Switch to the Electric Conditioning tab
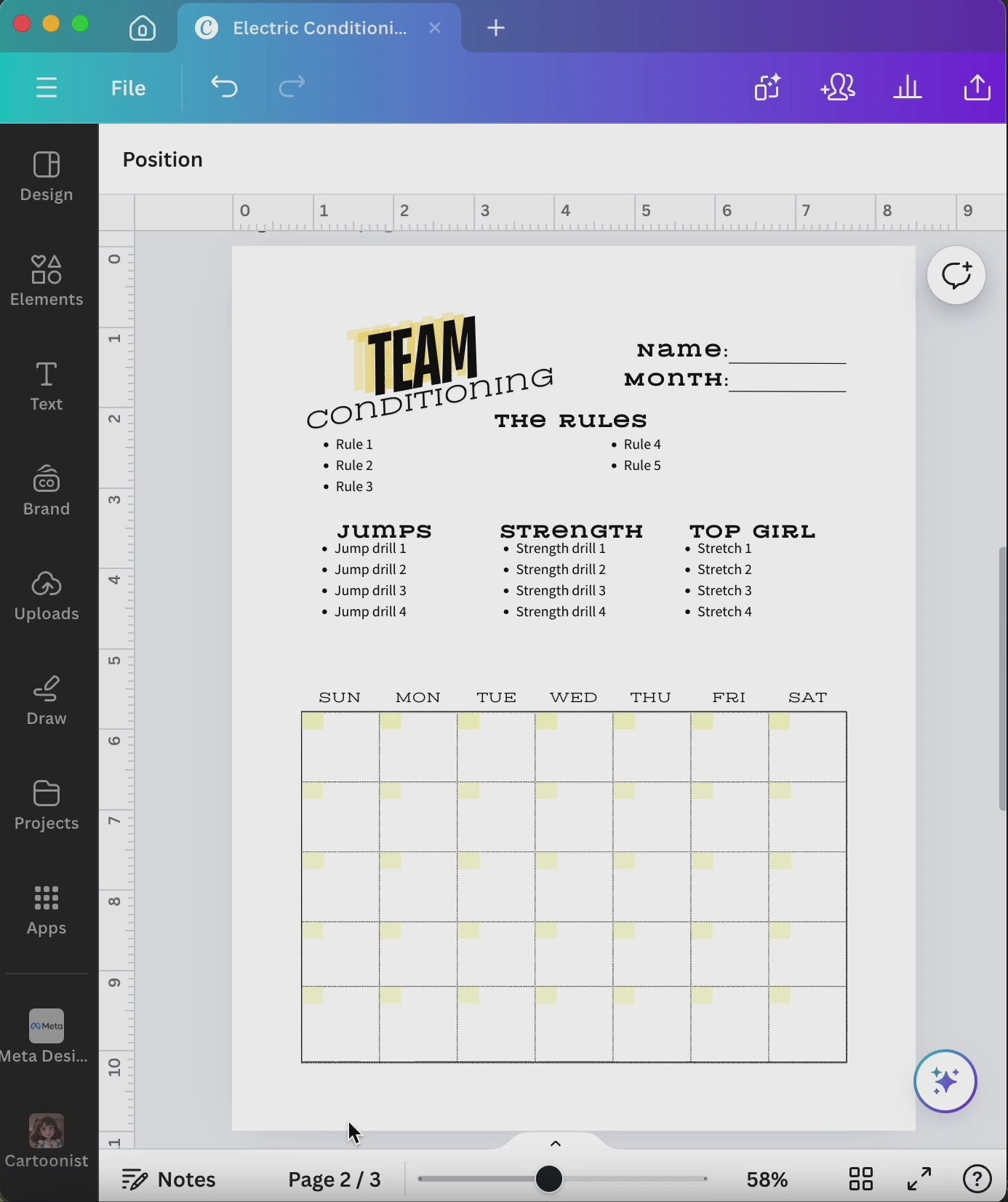Image resolution: width=1008 pixels, height=1202 pixels. (319, 28)
